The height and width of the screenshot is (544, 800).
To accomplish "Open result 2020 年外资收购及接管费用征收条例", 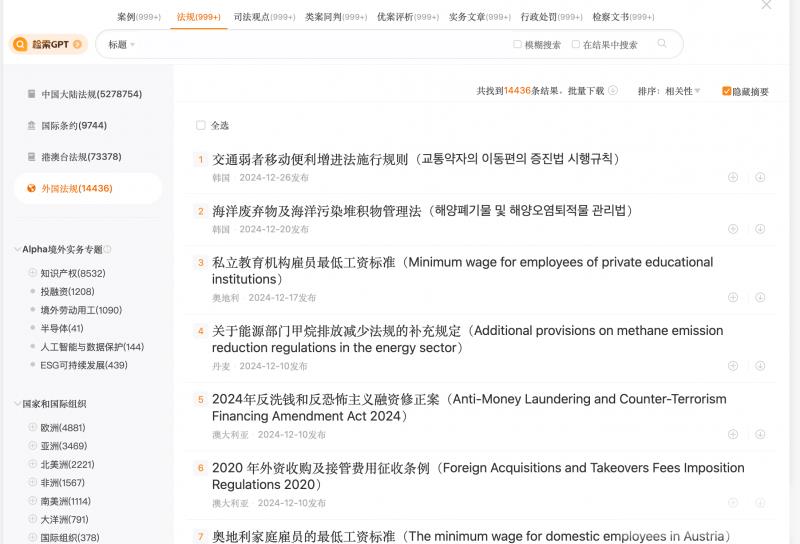I will tap(478, 476).
